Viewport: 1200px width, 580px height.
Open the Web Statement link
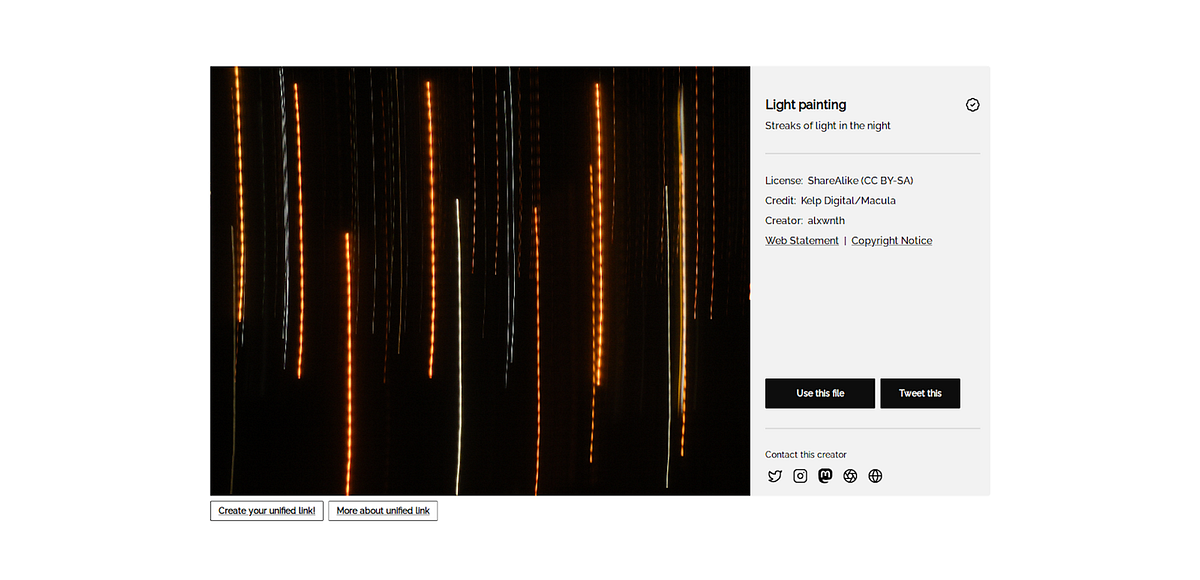pos(801,240)
